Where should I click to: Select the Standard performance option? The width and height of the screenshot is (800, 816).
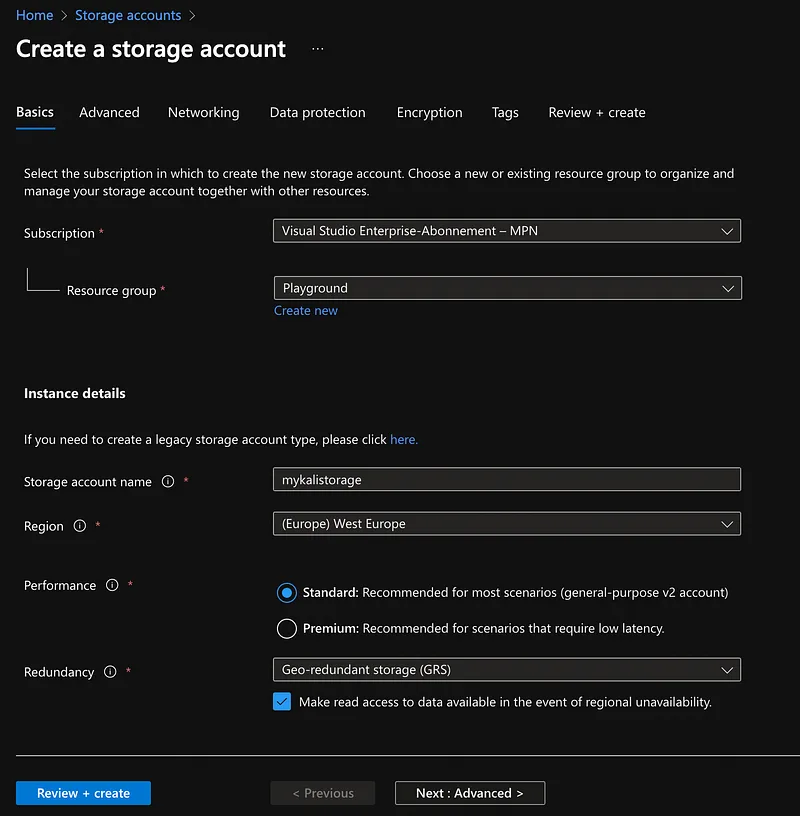286,592
